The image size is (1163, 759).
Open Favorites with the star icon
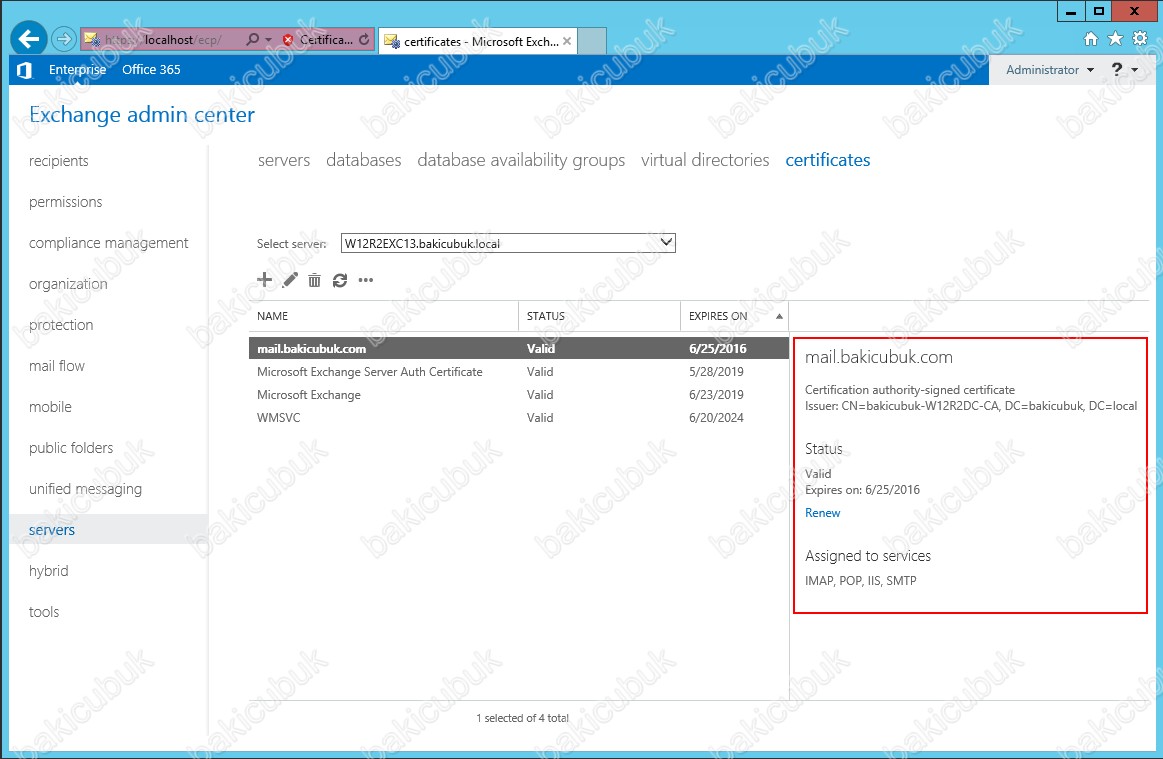point(1115,39)
